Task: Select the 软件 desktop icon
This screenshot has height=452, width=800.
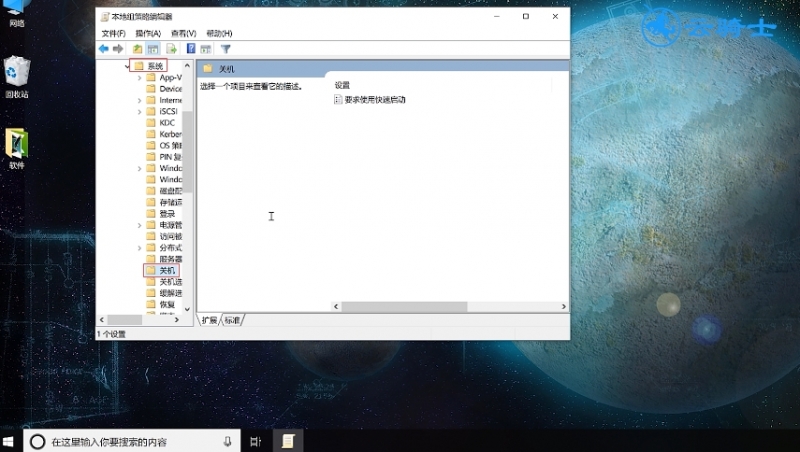Action: click(x=17, y=148)
